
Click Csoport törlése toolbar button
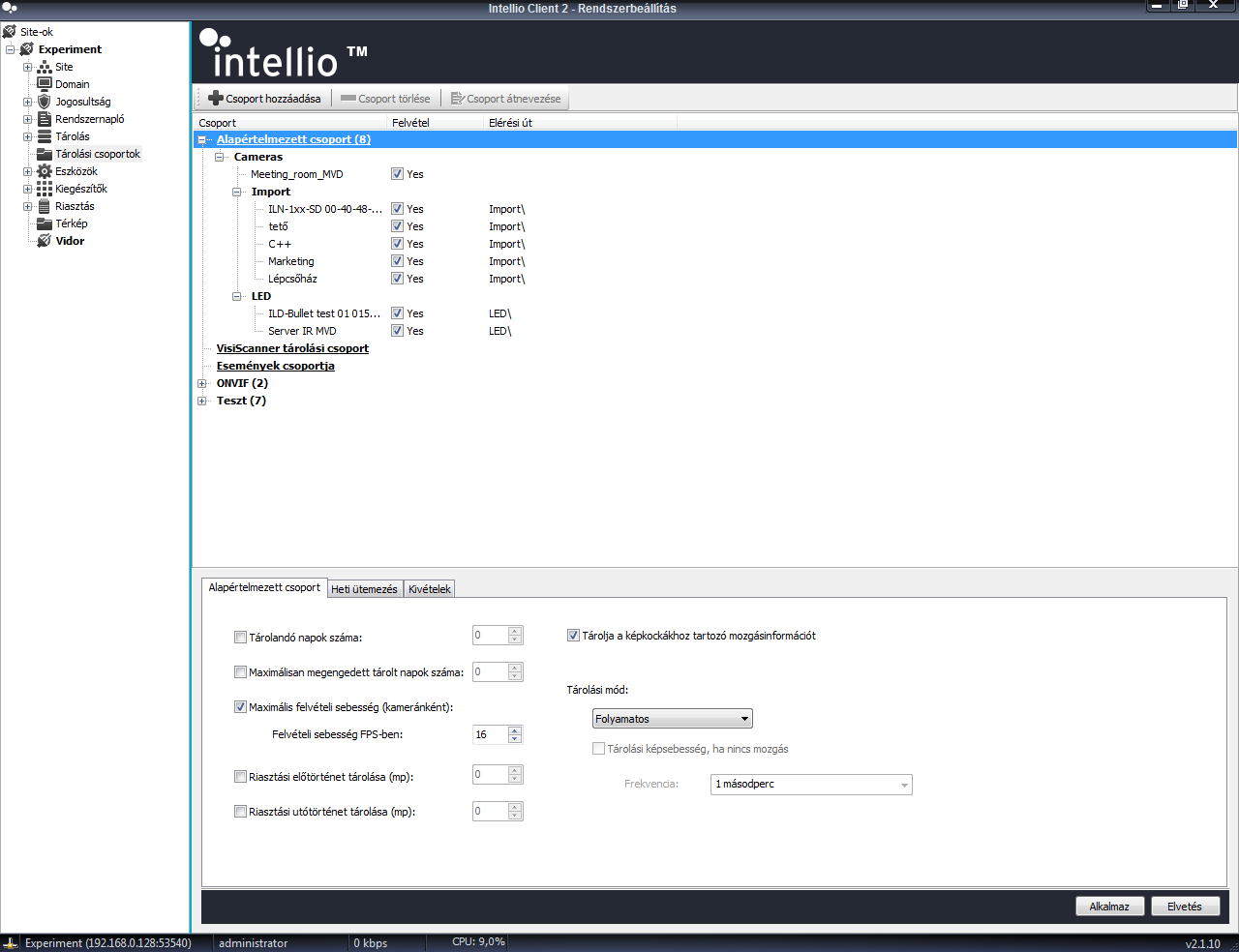tap(385, 99)
